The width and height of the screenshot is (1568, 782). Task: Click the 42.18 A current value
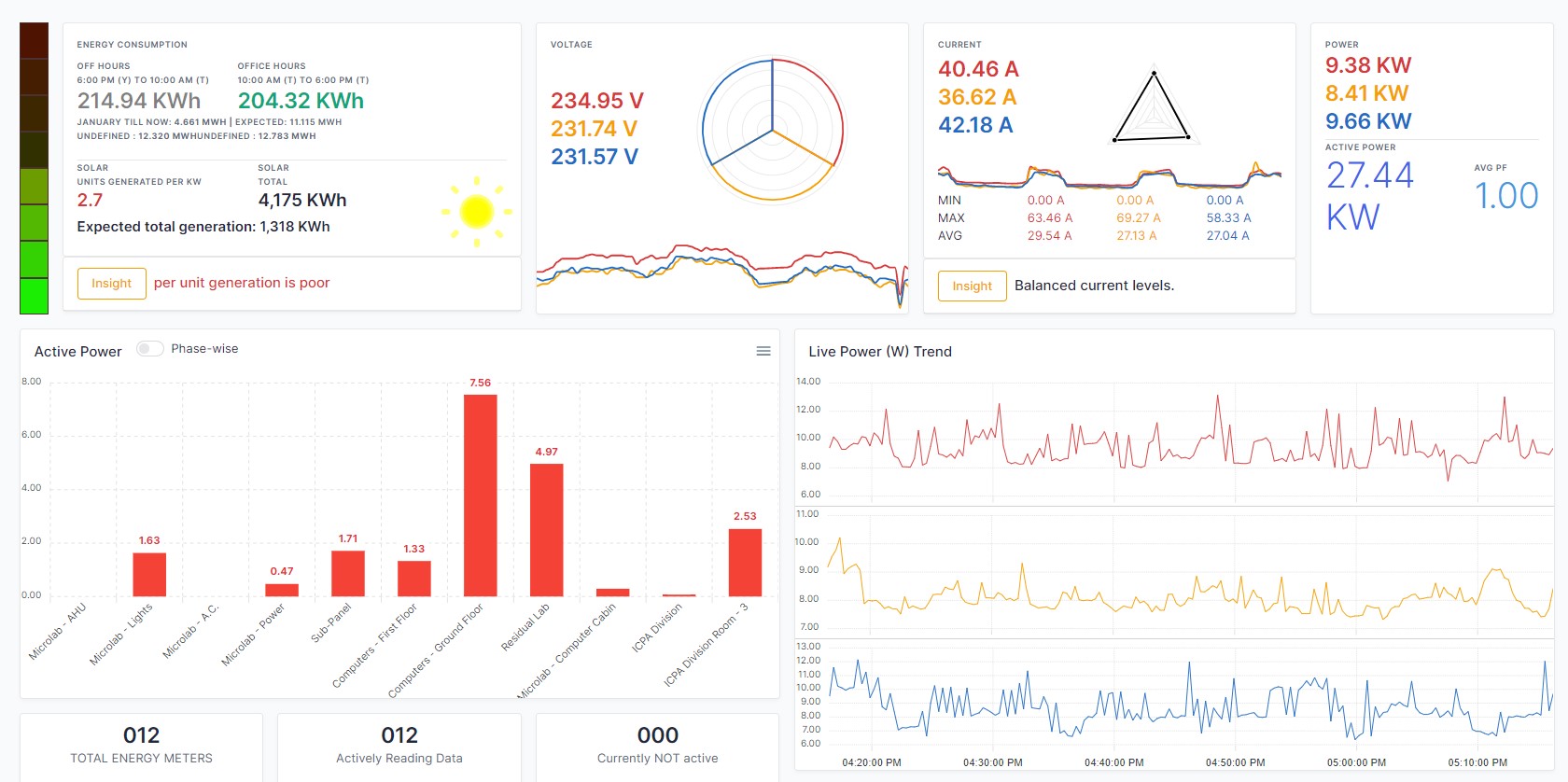point(975,125)
